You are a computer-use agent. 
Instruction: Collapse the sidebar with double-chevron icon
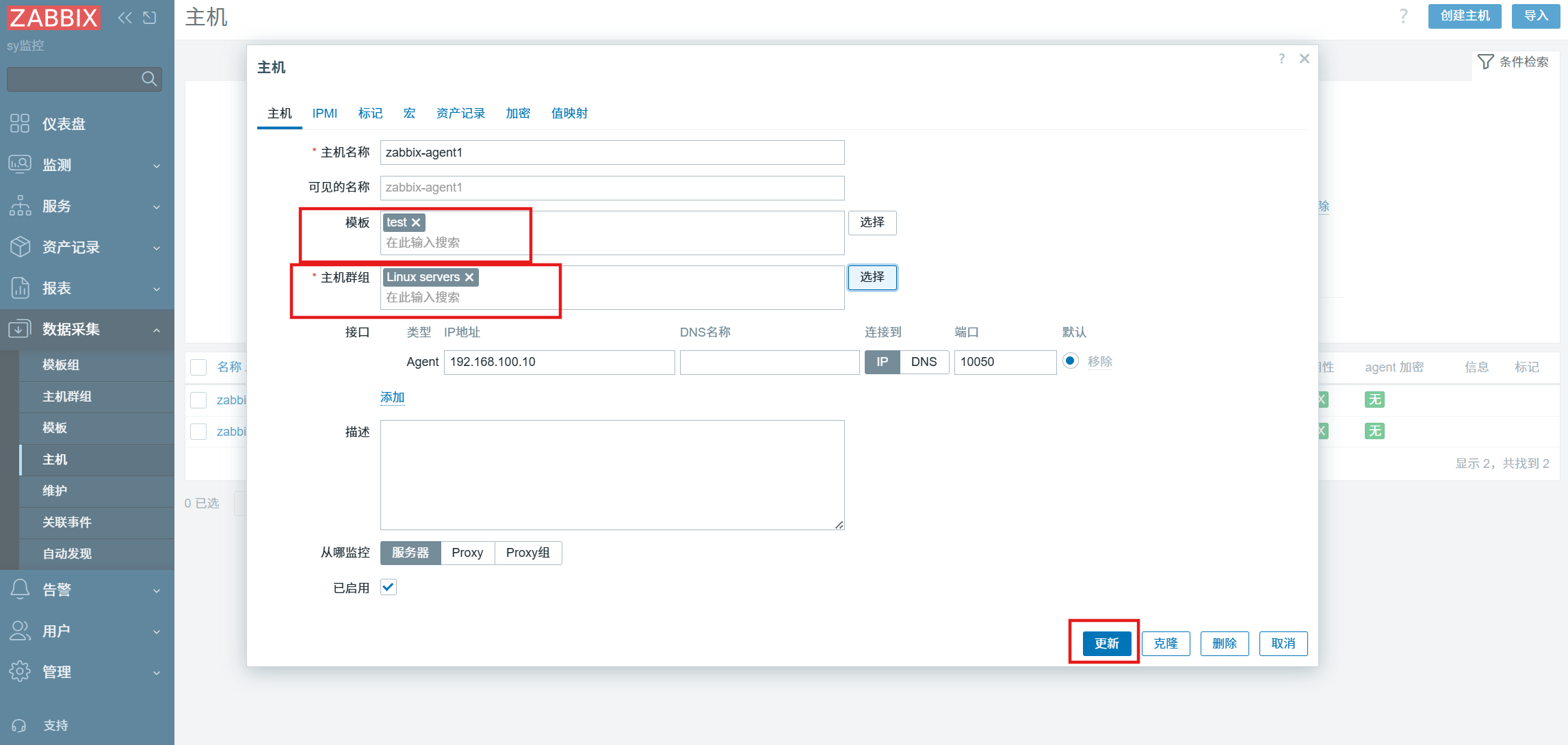click(x=125, y=18)
